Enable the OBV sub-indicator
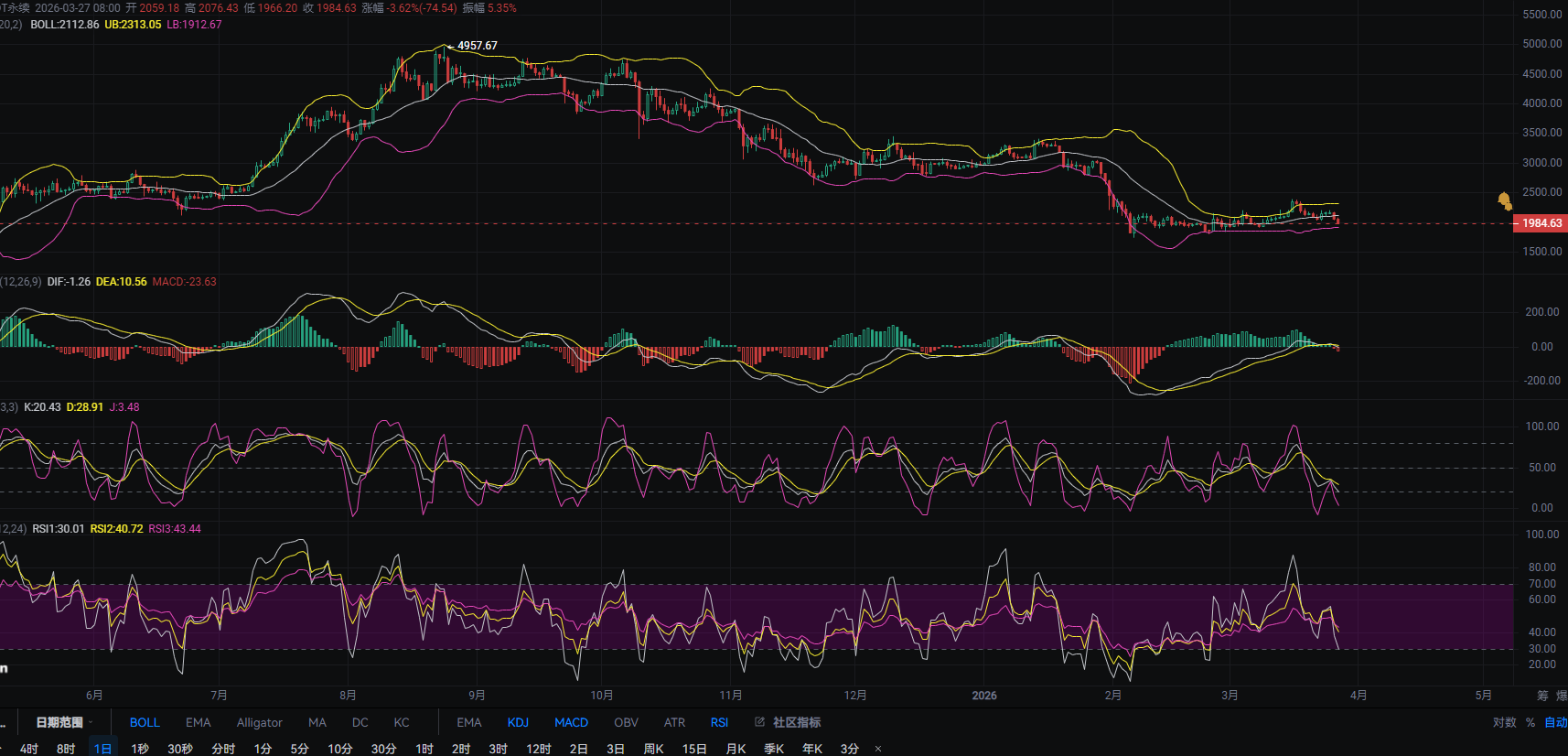The width and height of the screenshot is (1568, 756). [x=626, y=722]
